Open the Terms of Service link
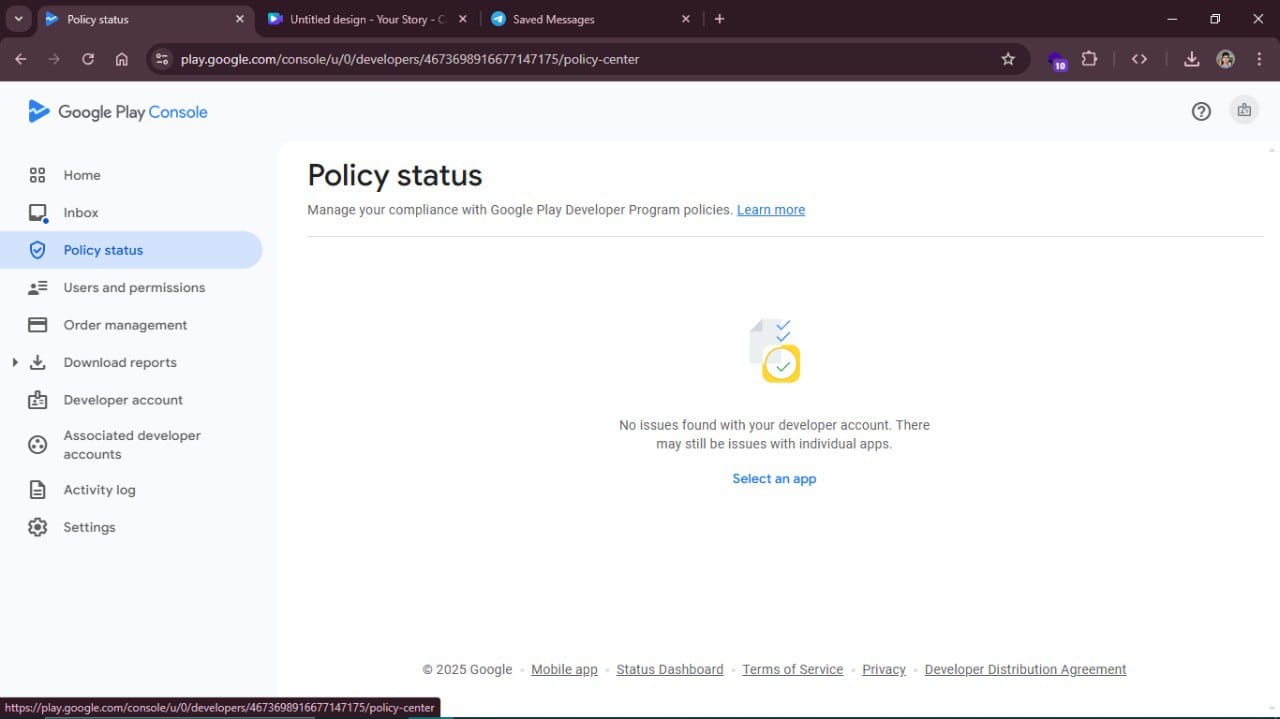Viewport: 1280px width, 719px height. click(793, 670)
